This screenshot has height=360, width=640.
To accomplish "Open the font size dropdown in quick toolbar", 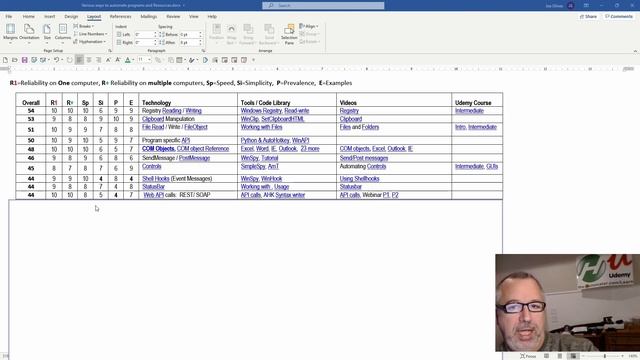I will (149, 60).
